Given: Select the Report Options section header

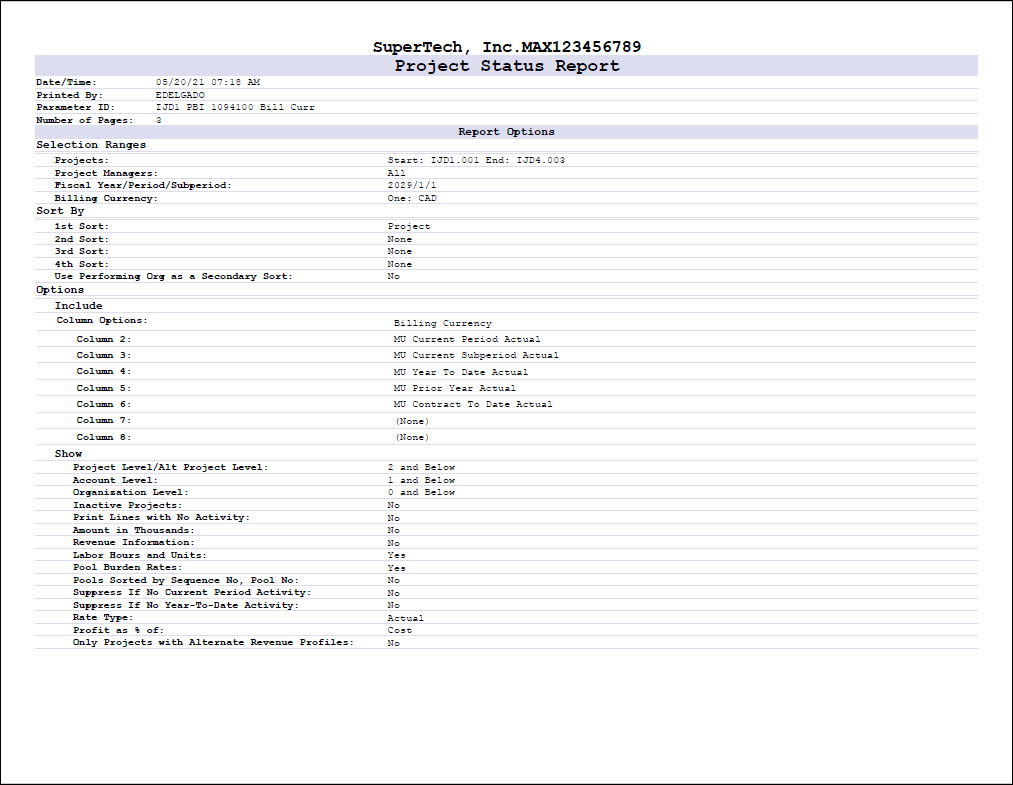Looking at the screenshot, I should coord(506,132).
